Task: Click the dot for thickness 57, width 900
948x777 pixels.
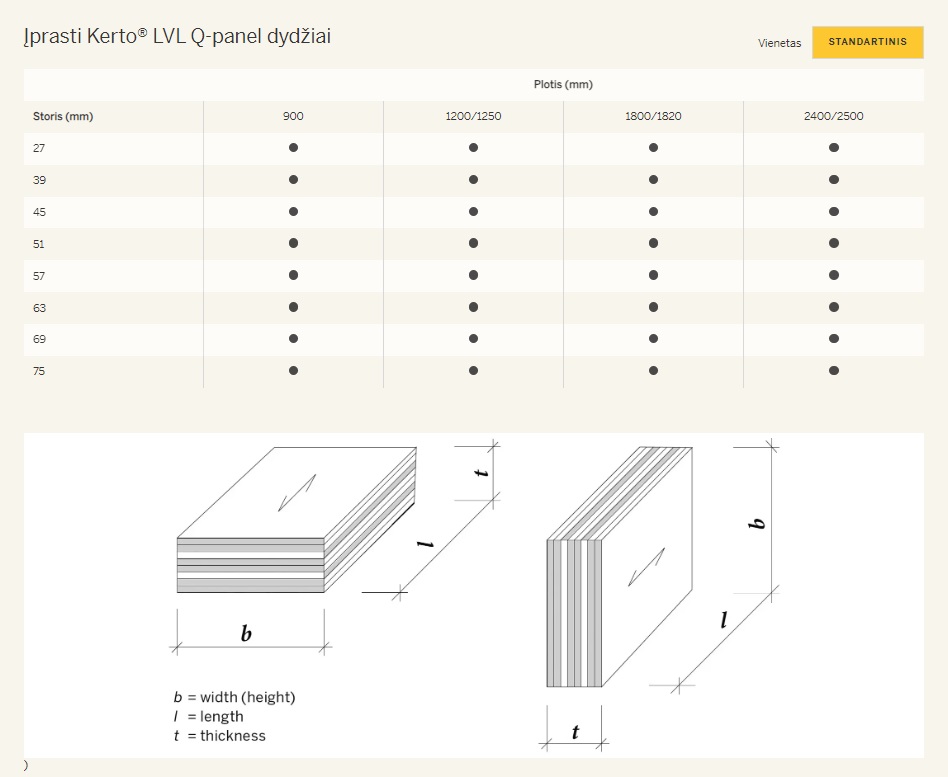Action: pos(293,275)
